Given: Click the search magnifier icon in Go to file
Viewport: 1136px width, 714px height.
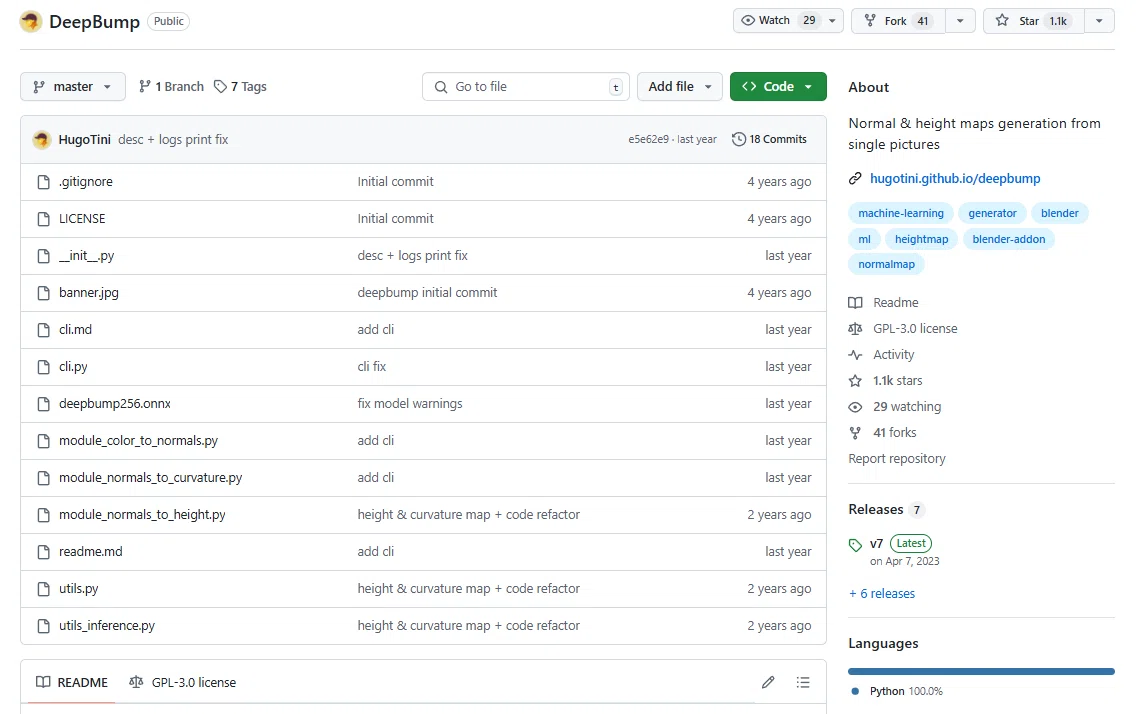Looking at the screenshot, I should pyautogui.click(x=440, y=87).
